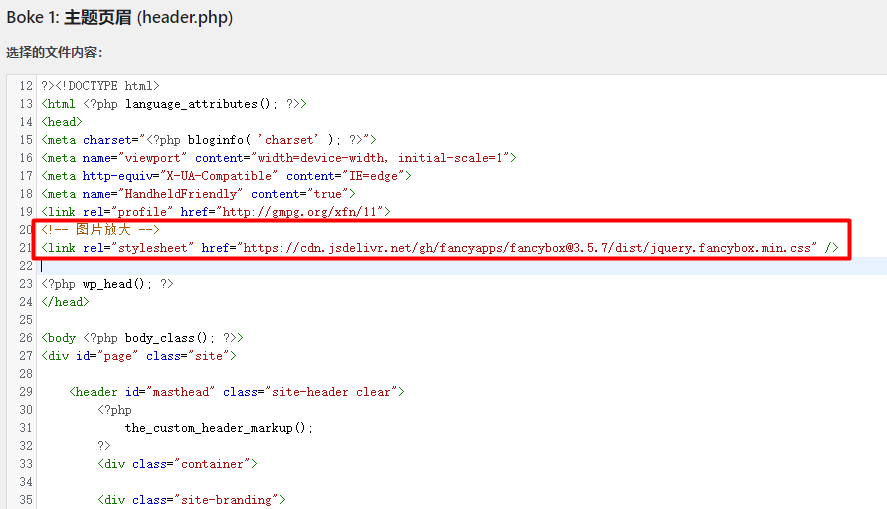Click the header masthead line
Viewport: 887px width, 509px height.
click(x=237, y=392)
